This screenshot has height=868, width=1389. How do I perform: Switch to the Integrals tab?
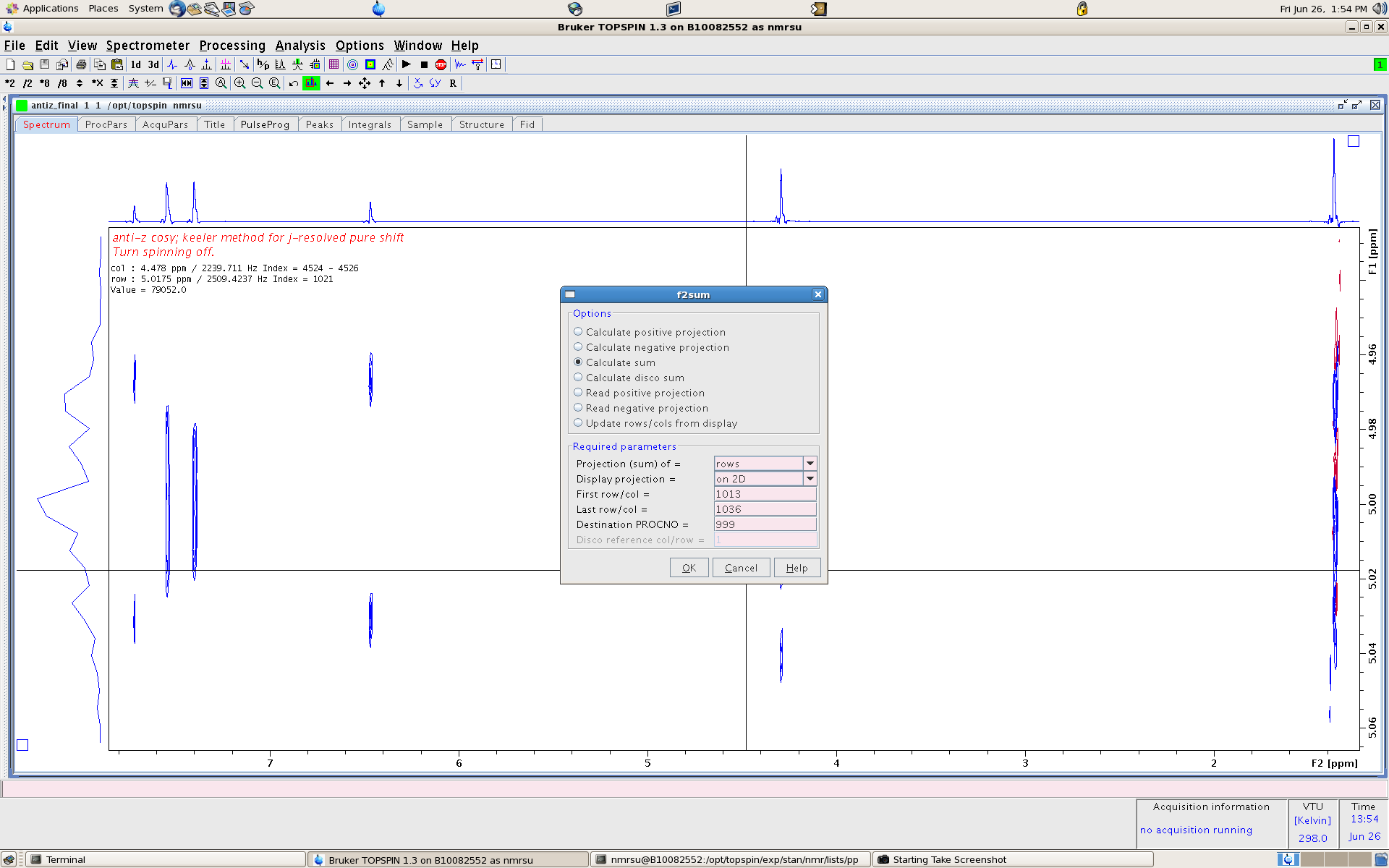click(x=370, y=124)
